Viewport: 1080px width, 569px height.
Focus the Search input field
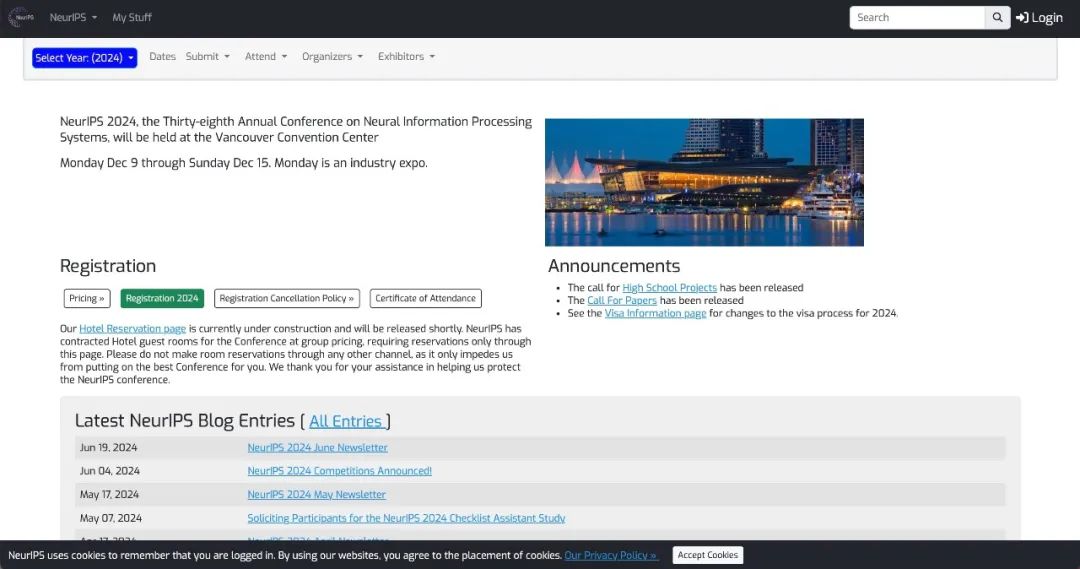click(x=917, y=17)
